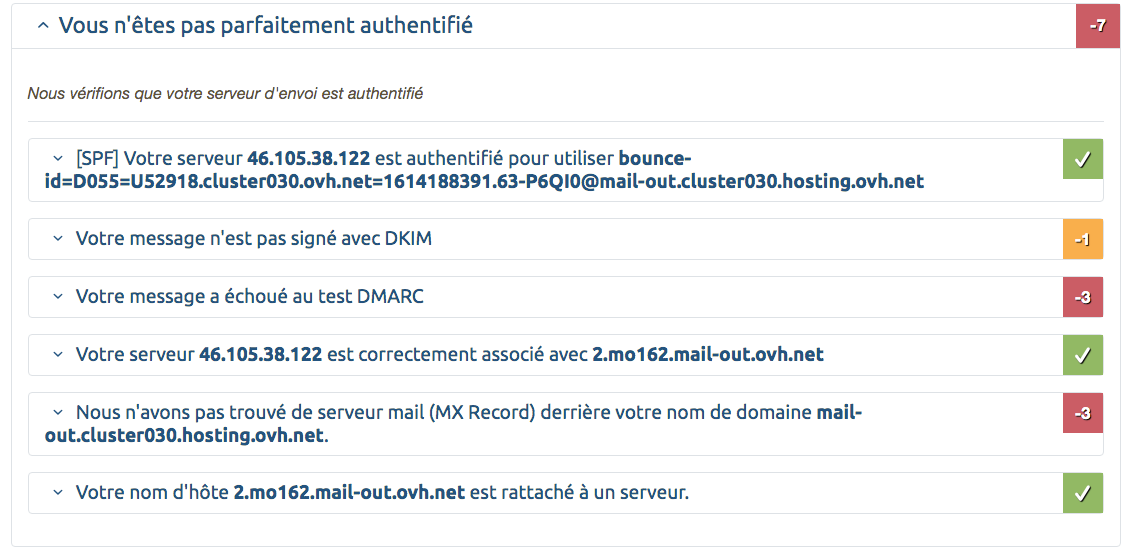The image size is (1131, 559).
Task: Expand the DMARC test failed row chevron
Action: click(x=58, y=296)
